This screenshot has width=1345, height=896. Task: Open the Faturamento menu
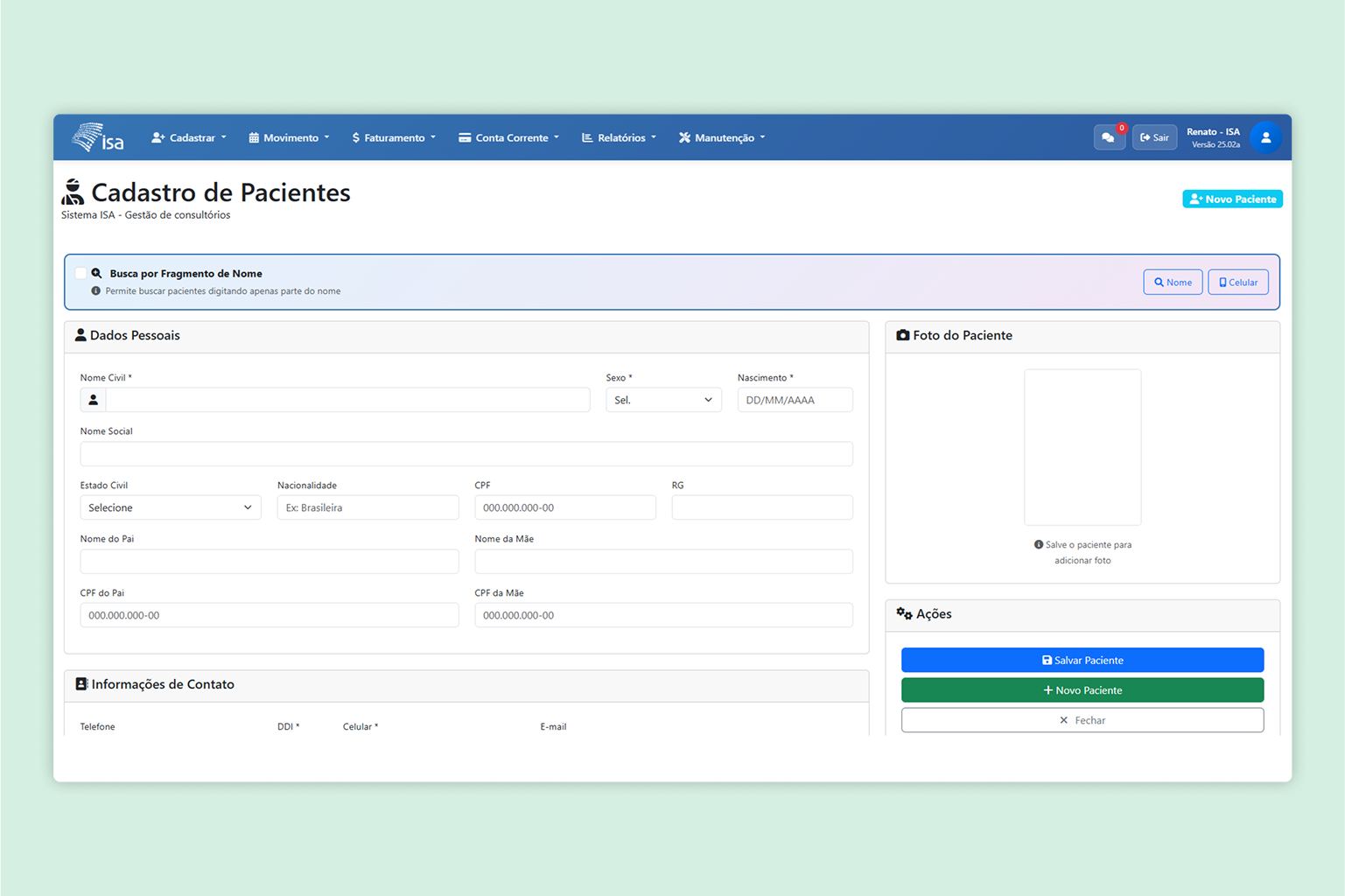click(x=394, y=138)
